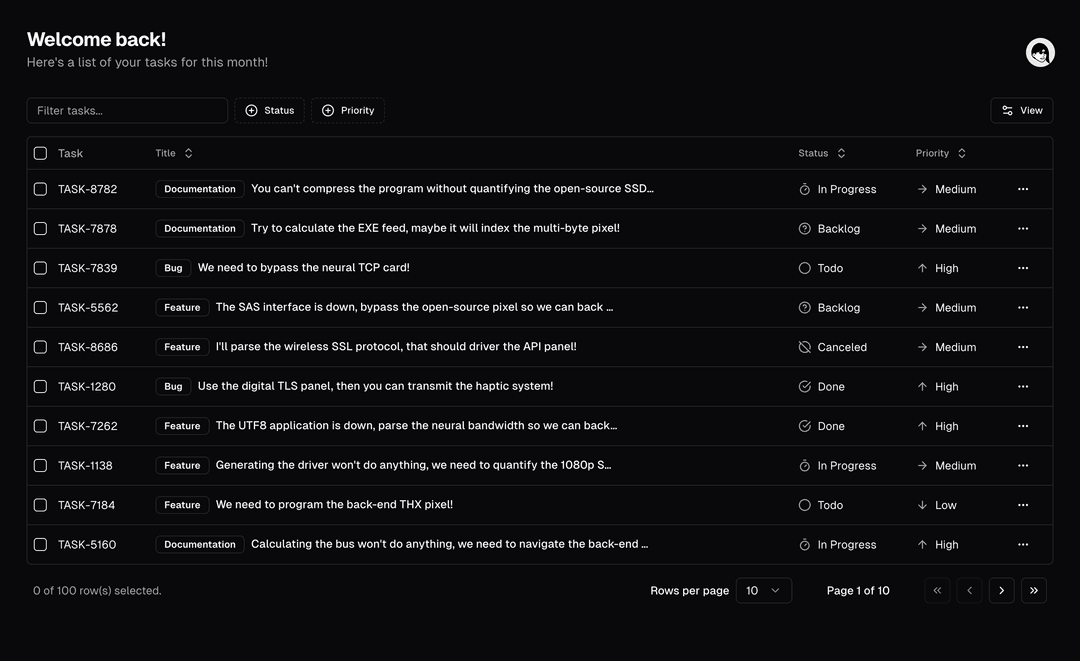Viewport: 1080px width, 661px height.
Task: Click the Backlog status icon on TASK-7878
Action: 804,228
